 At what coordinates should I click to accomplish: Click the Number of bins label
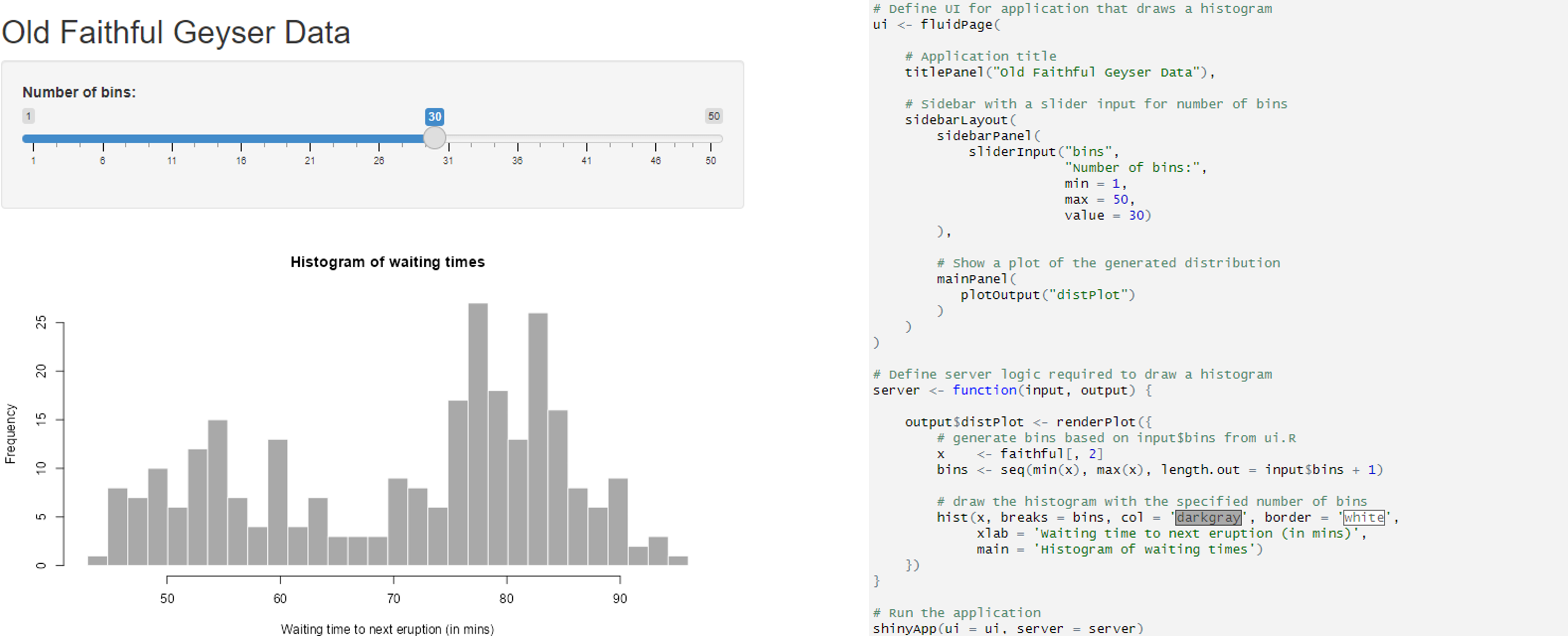[79, 92]
